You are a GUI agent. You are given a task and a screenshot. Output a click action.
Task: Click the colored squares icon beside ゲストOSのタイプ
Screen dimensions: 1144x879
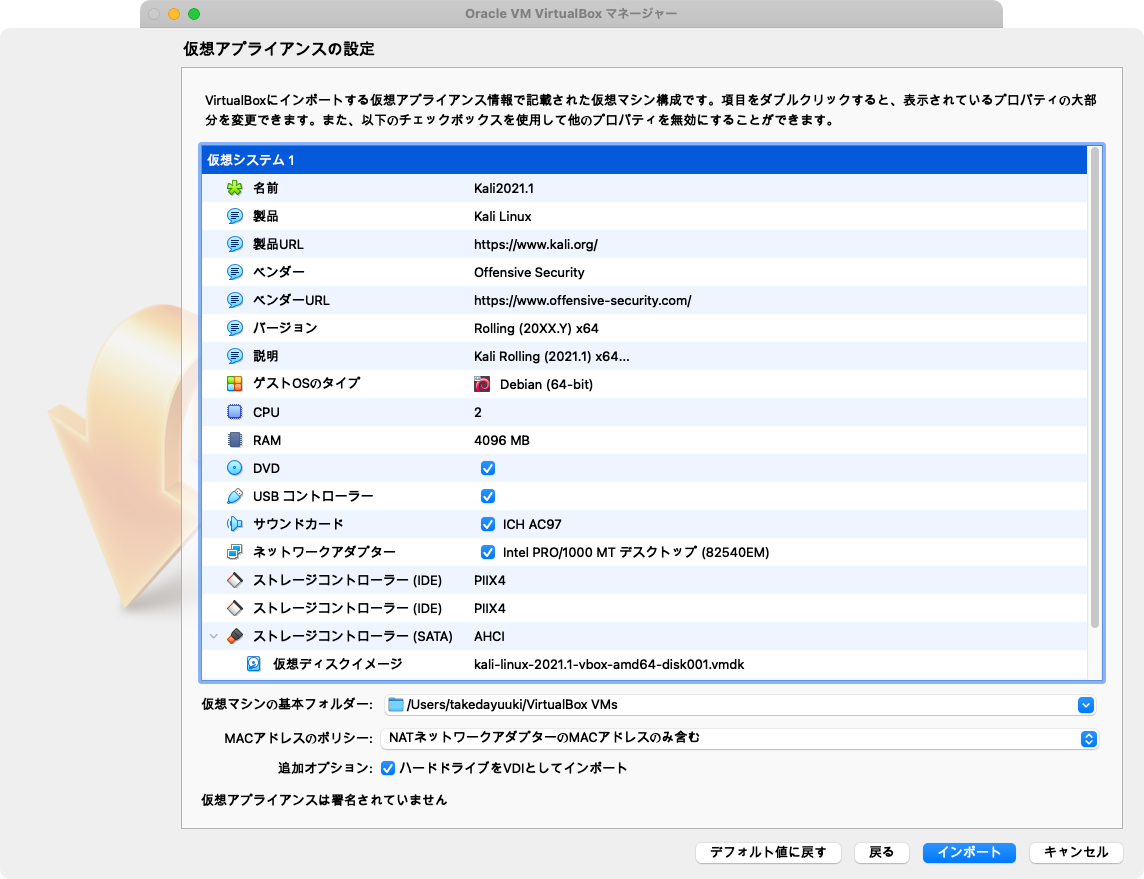pos(234,384)
